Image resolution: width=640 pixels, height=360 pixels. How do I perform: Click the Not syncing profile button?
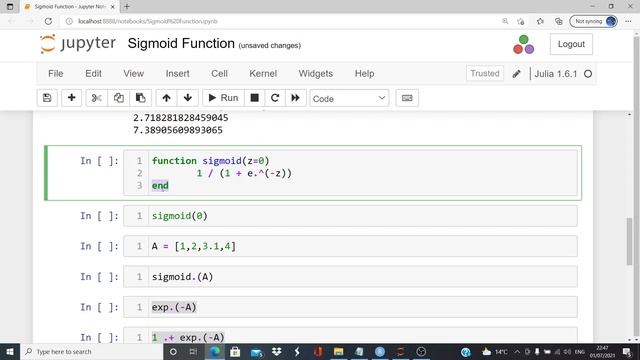[593, 21]
